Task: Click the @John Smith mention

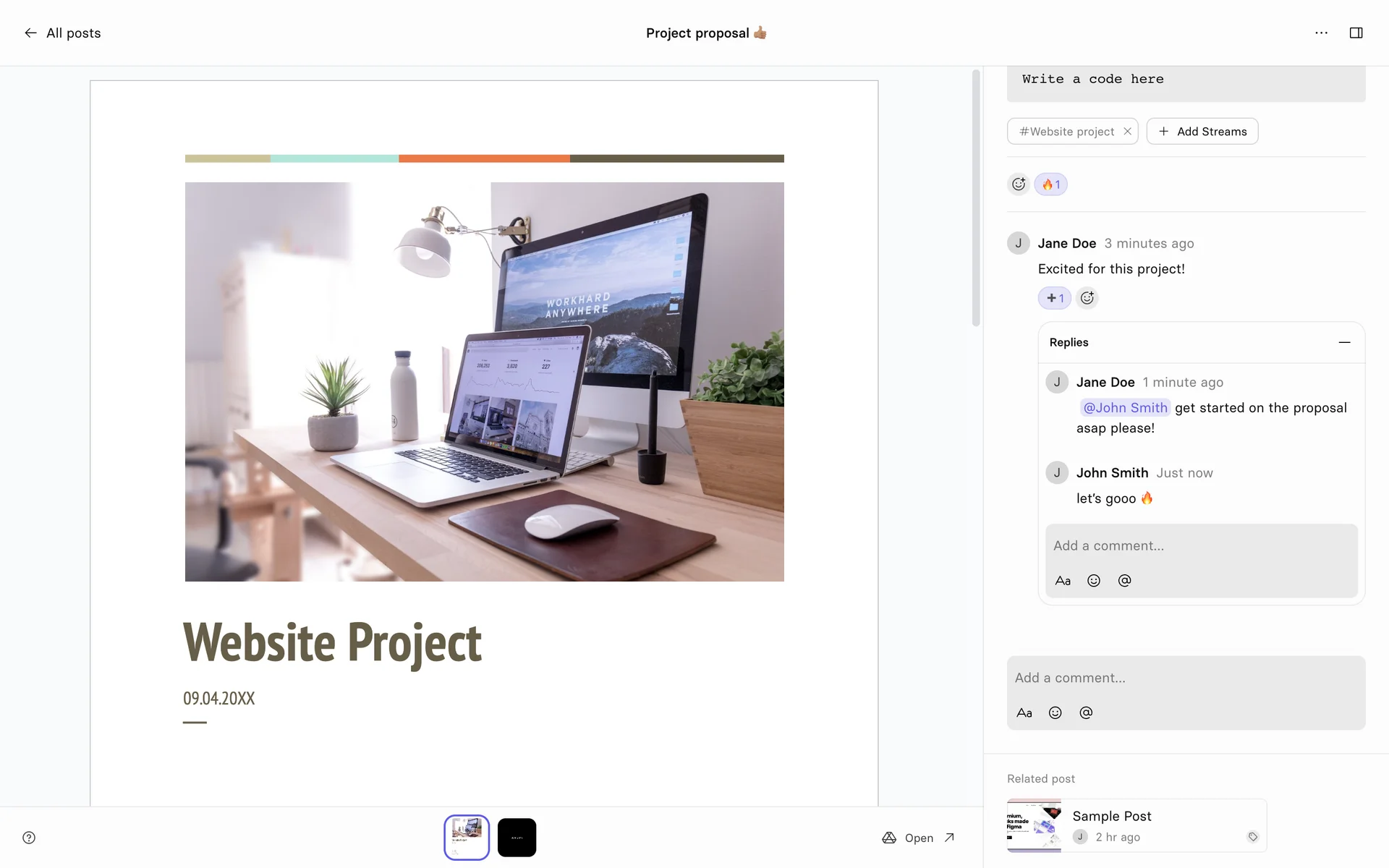Action: pyautogui.click(x=1125, y=408)
